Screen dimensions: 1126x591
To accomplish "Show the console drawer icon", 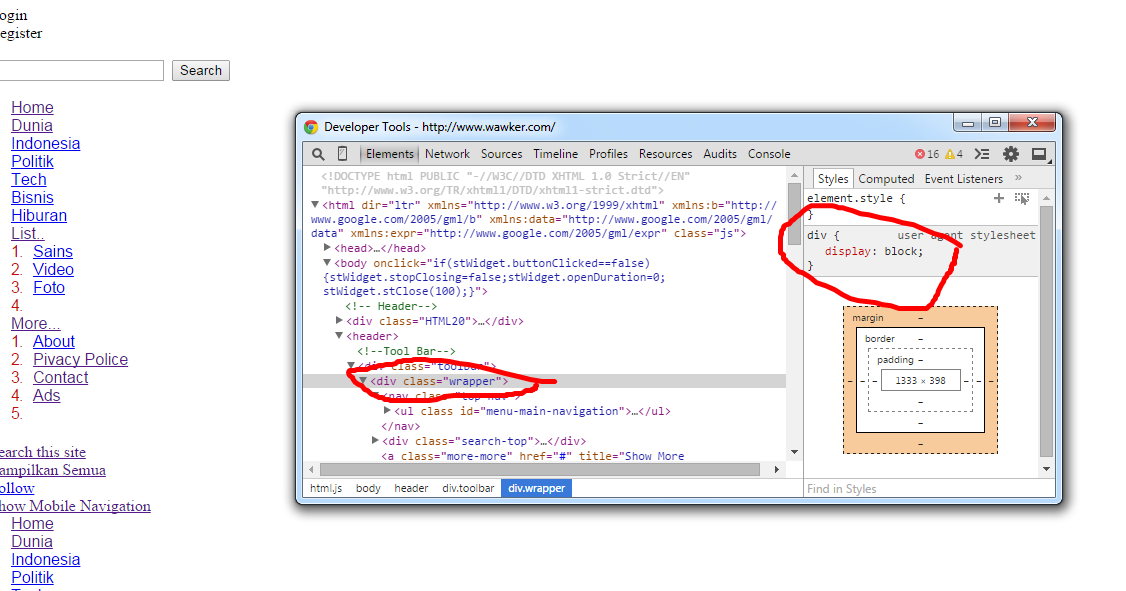I will point(982,154).
